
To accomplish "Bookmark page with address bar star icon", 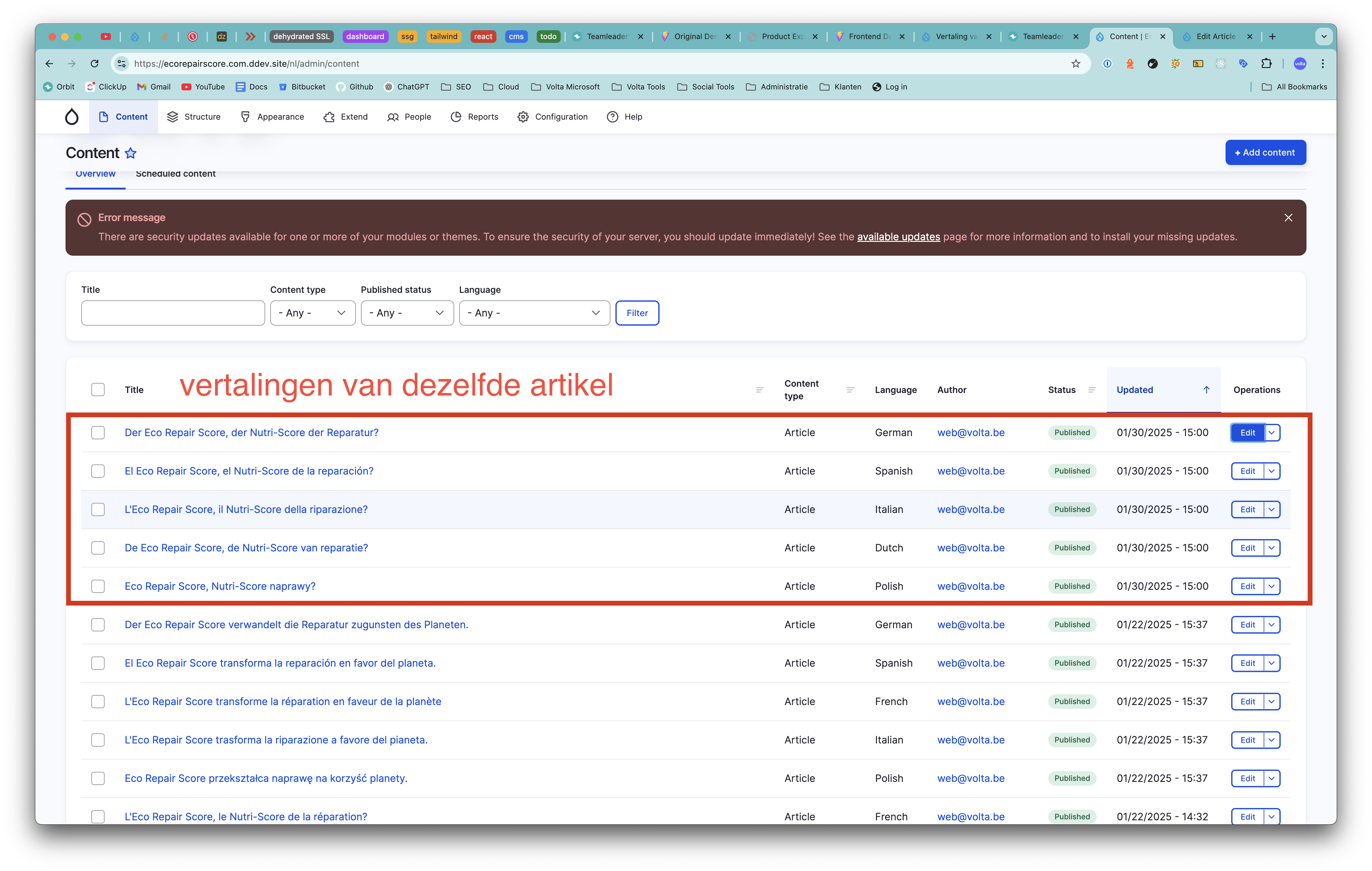I will [1075, 64].
